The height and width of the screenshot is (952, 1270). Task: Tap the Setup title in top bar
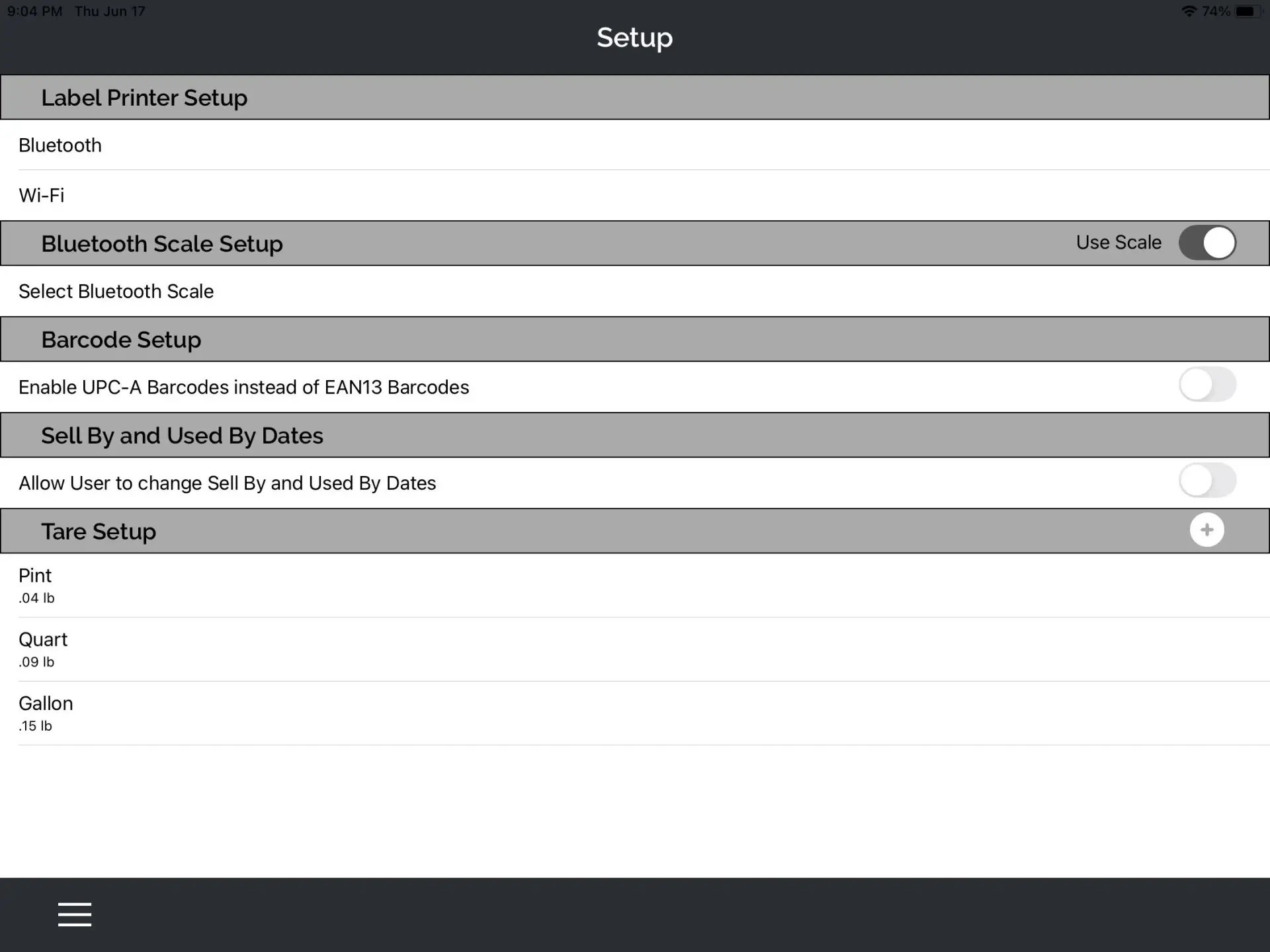click(634, 38)
